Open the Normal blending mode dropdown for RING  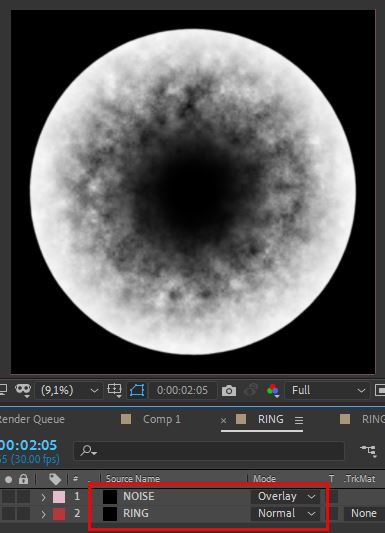285,513
